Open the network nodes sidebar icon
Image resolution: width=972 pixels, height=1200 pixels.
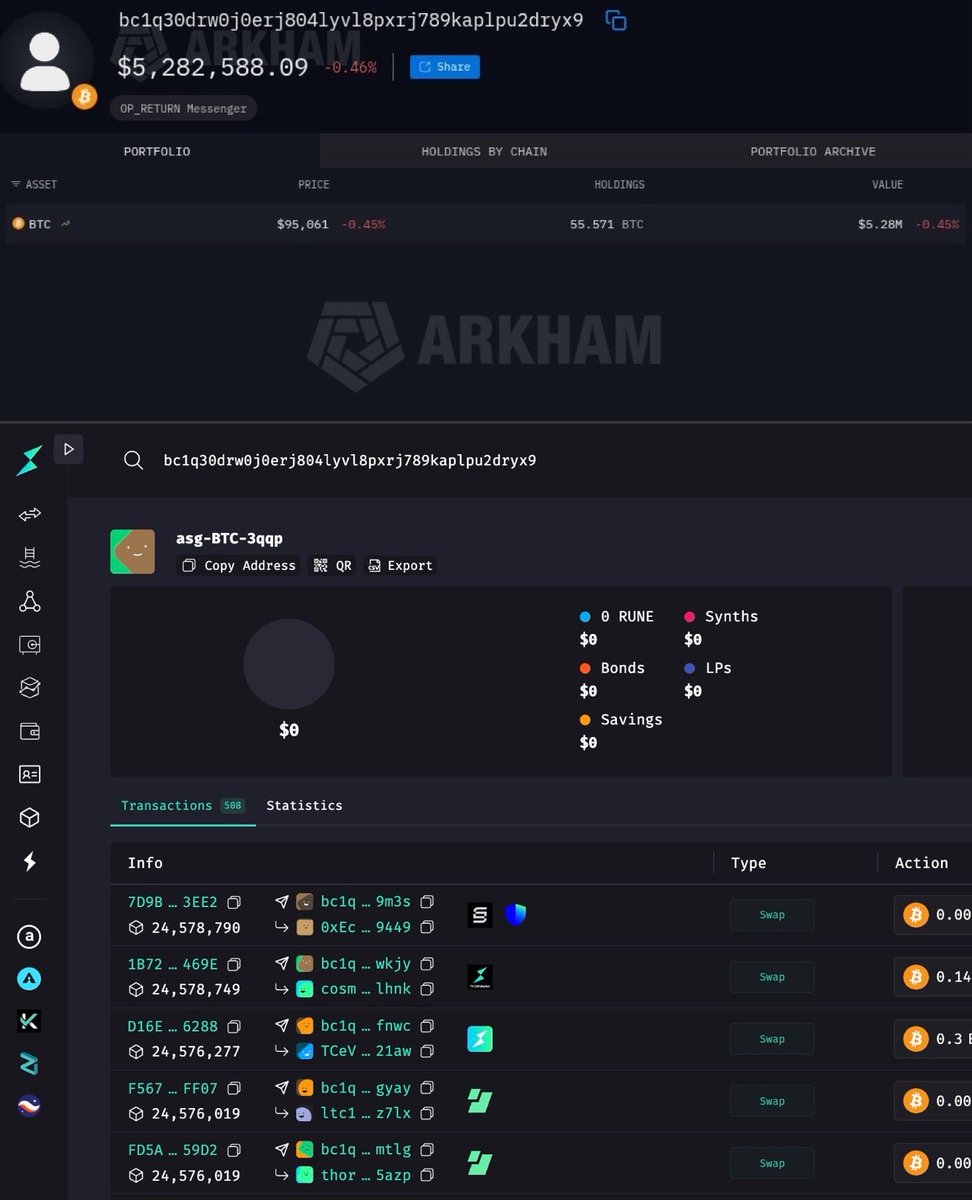coord(30,601)
